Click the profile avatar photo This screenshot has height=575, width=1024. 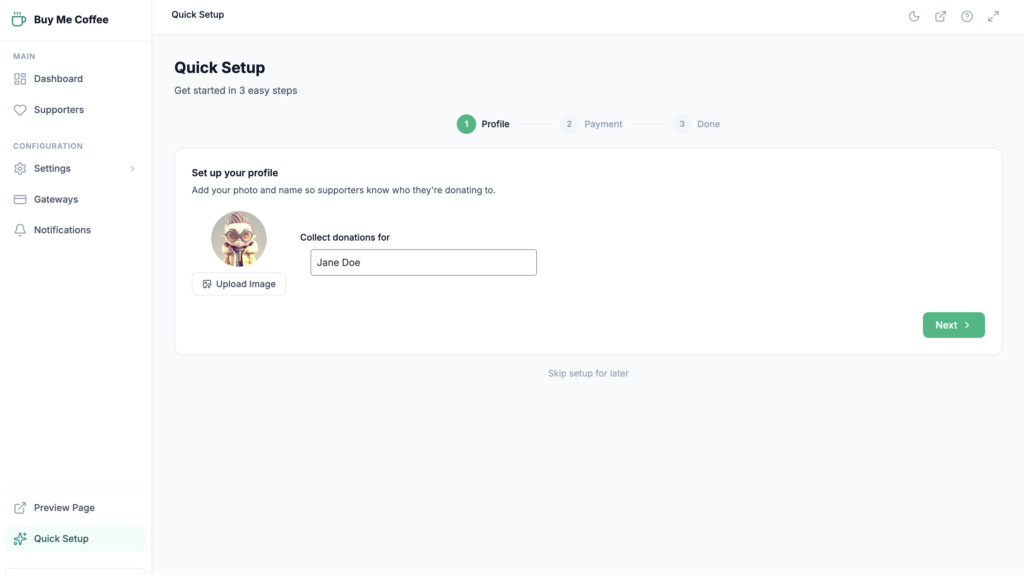[x=239, y=239]
